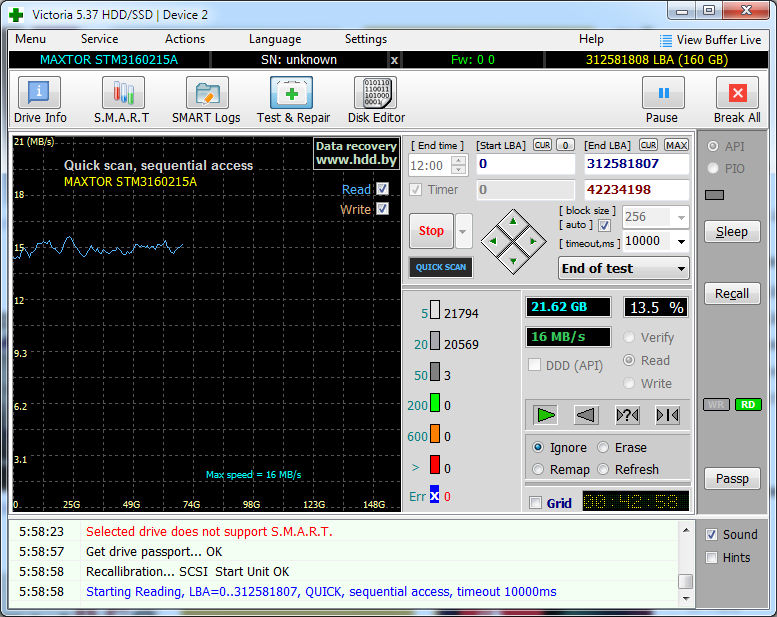The height and width of the screenshot is (617, 777).
Task: Click the green 200 ms block swatch
Action: pos(435,402)
